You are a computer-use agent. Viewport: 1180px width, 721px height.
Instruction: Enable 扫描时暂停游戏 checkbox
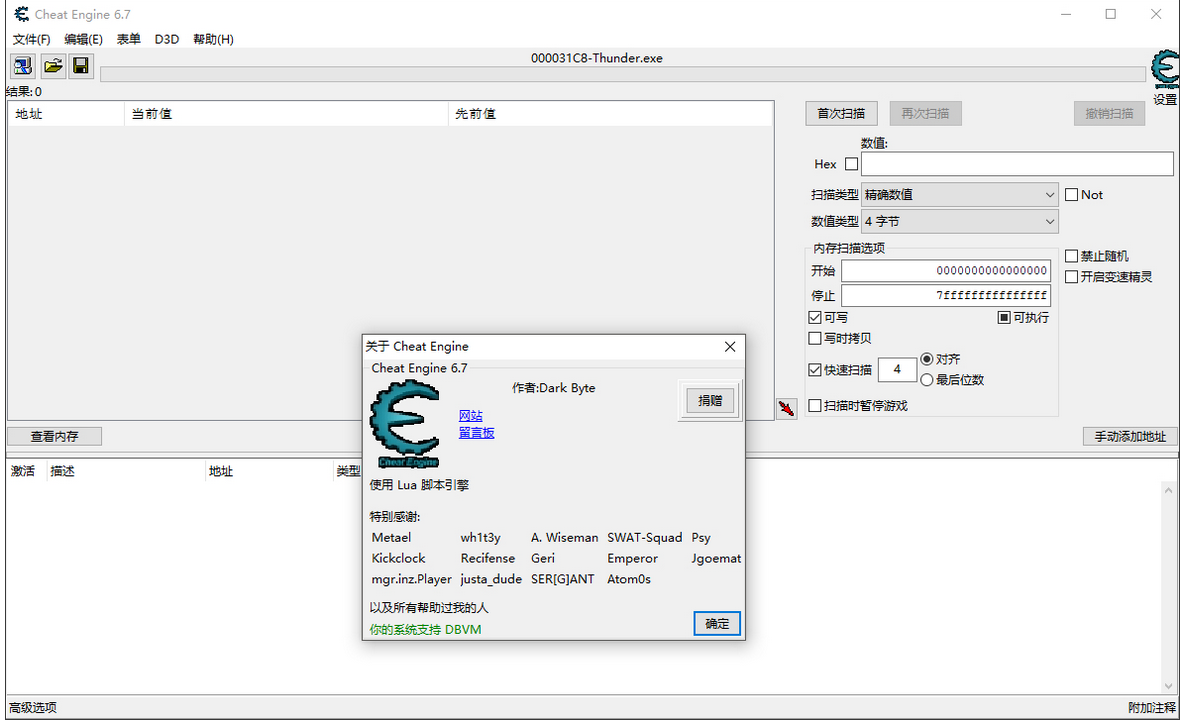point(814,406)
